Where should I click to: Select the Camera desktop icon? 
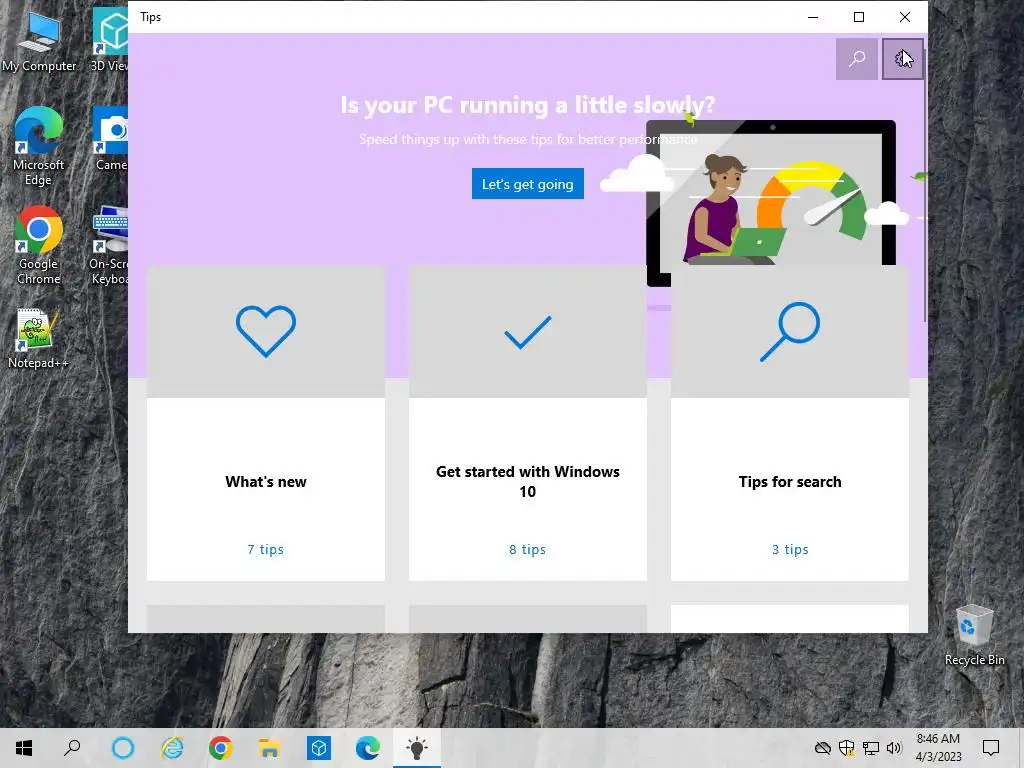(110, 138)
